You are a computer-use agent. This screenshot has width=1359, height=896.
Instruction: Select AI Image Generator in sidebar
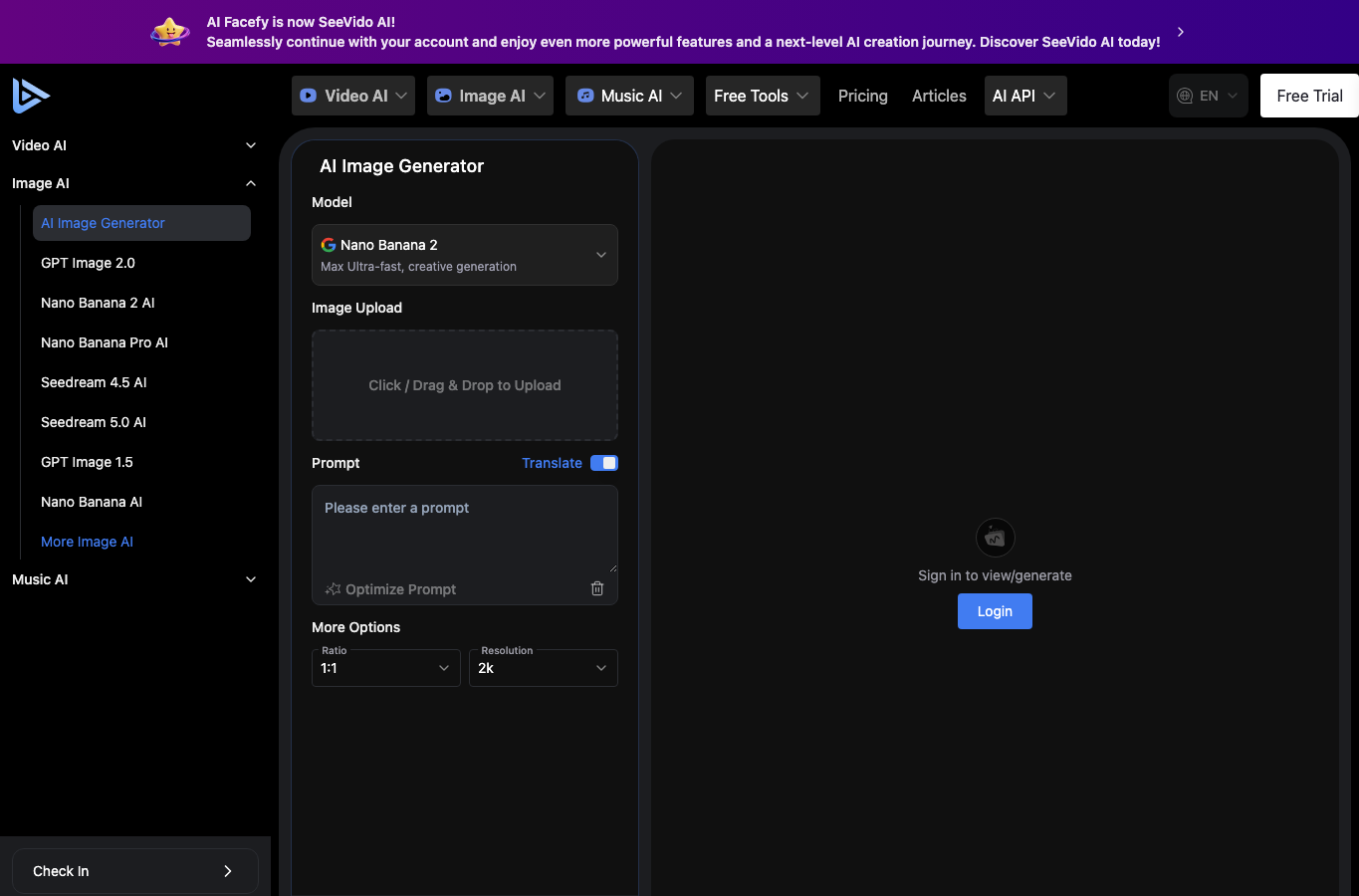tap(141, 223)
